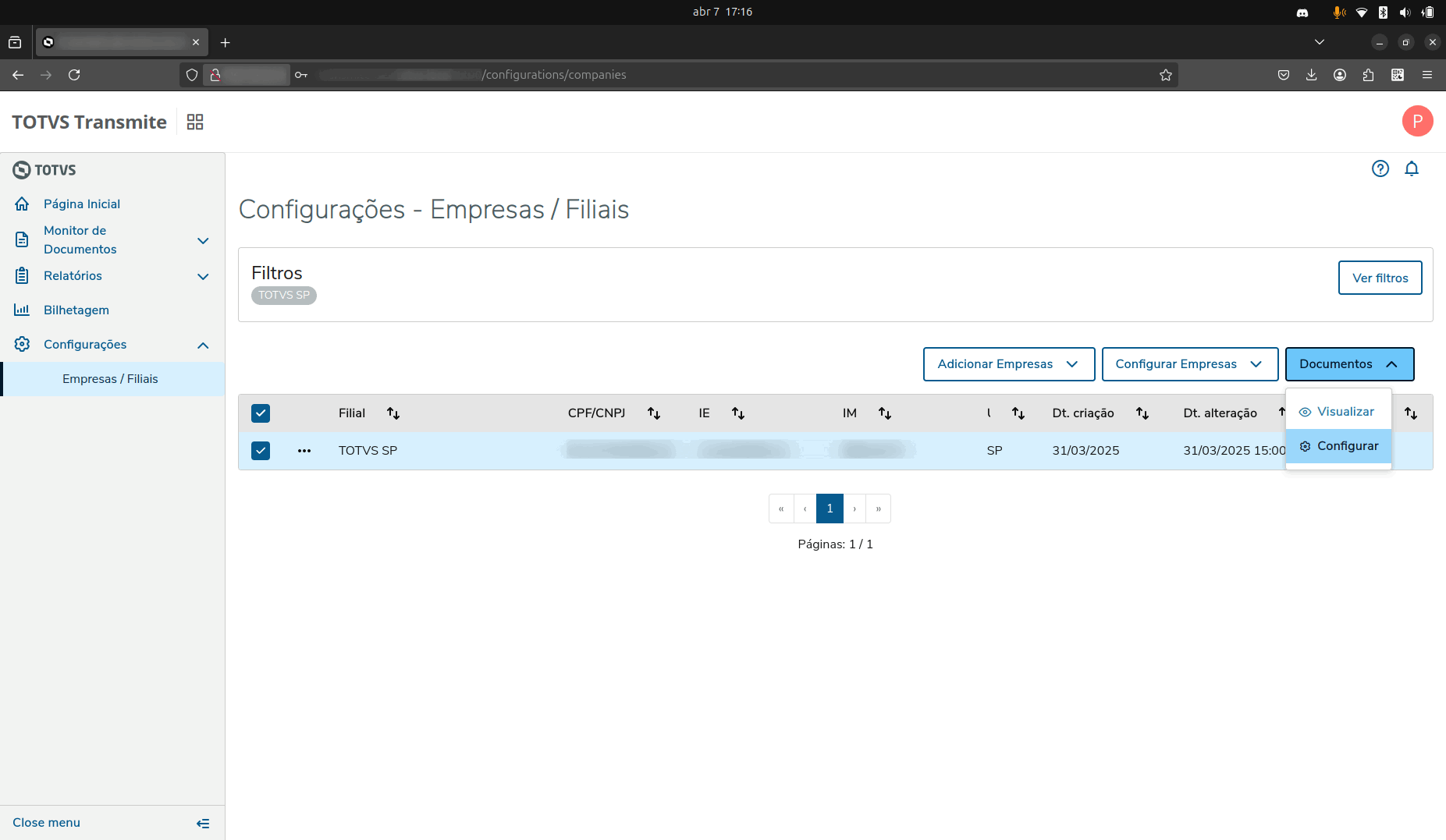Sort by the IM column arrows

885,413
